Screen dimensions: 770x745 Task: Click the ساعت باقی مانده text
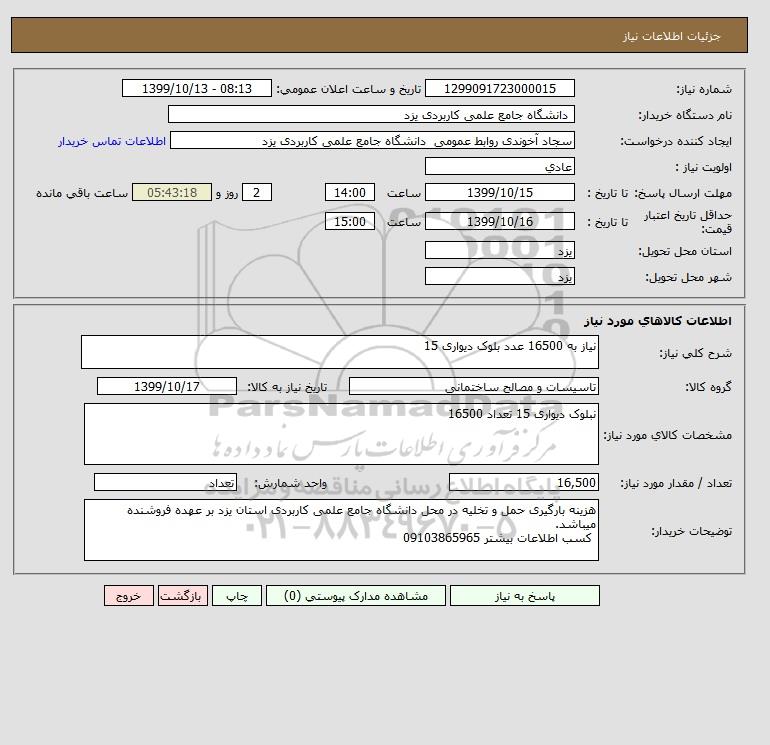pyautogui.click(x=82, y=193)
